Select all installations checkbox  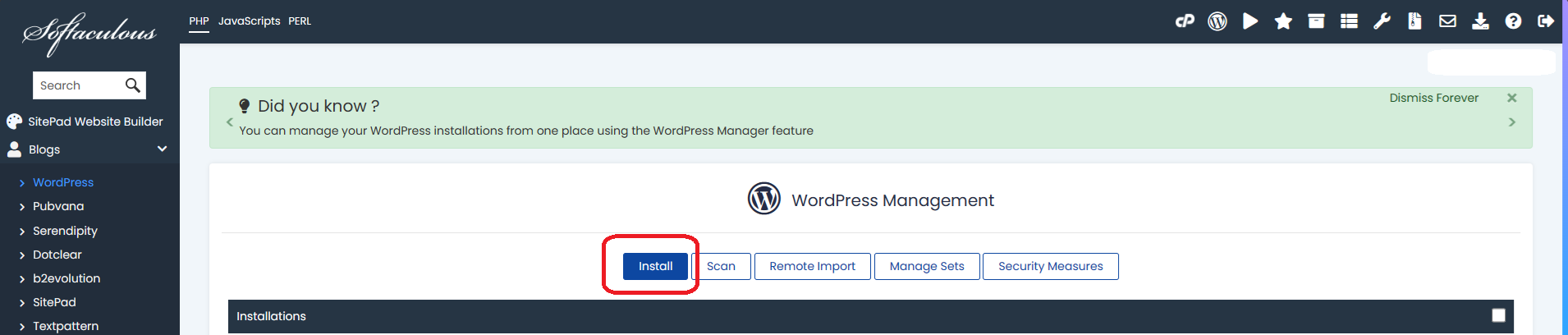pos(1498,315)
